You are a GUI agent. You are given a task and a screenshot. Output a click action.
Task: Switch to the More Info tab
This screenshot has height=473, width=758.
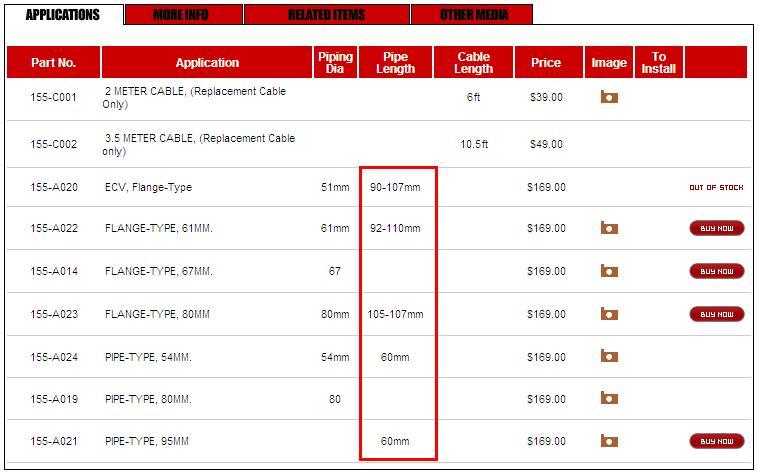pyautogui.click(x=183, y=15)
